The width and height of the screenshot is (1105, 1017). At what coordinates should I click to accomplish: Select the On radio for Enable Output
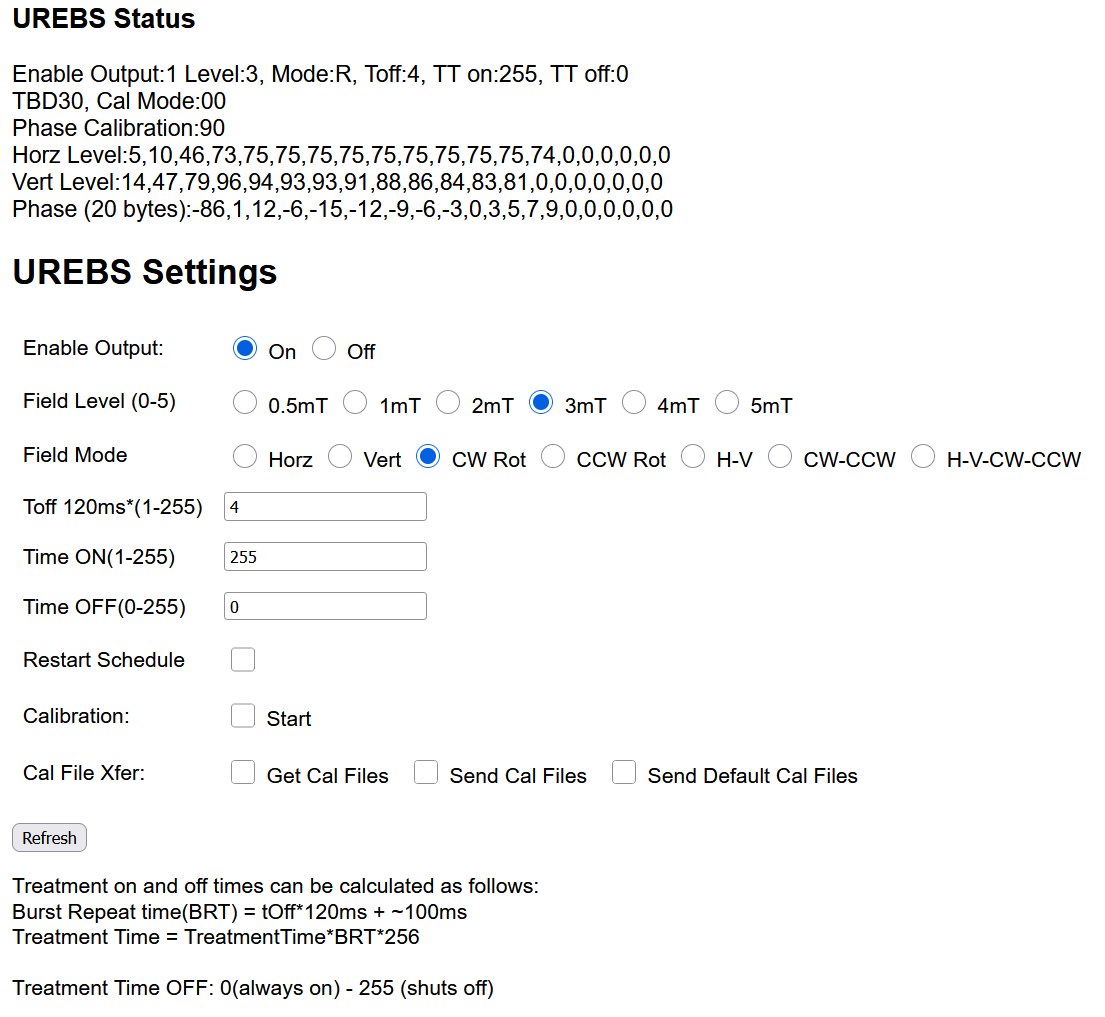245,349
